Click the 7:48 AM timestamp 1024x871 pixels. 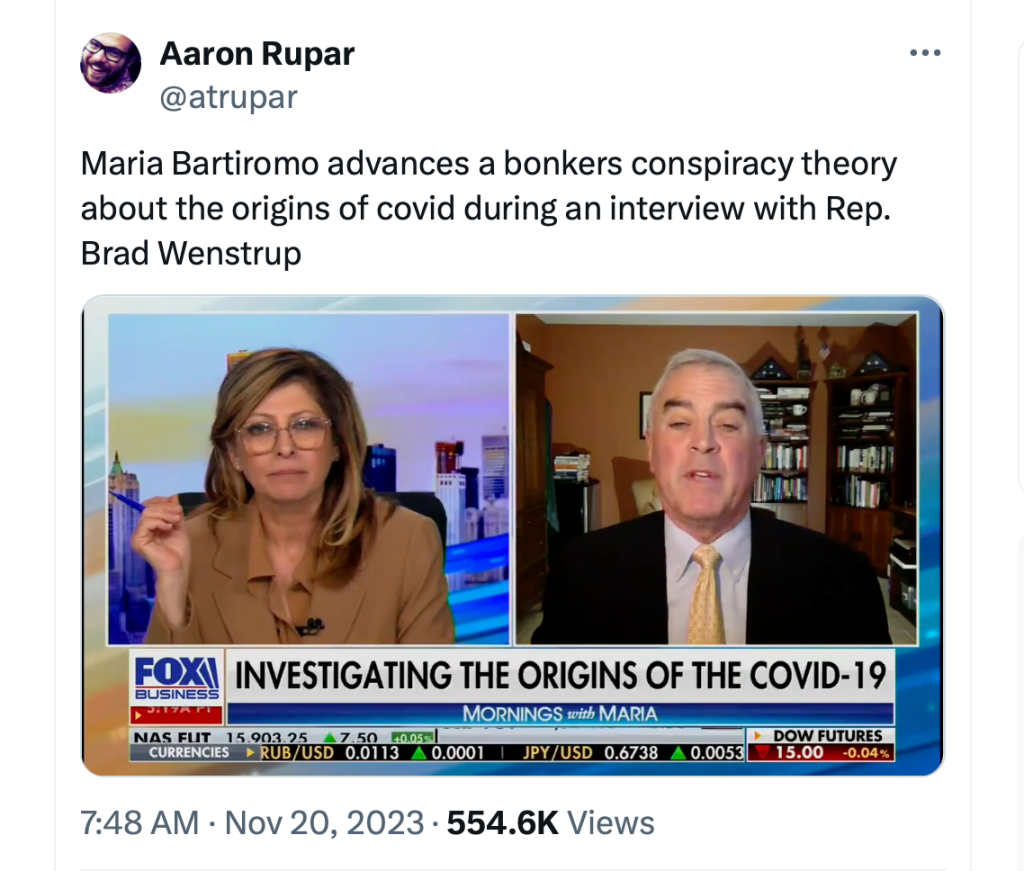[139, 822]
